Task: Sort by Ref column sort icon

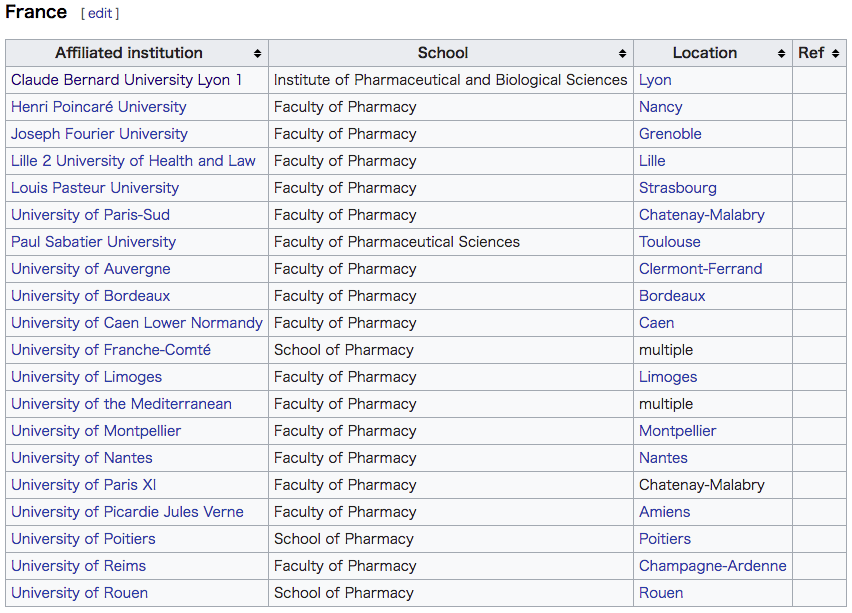Action: (836, 53)
